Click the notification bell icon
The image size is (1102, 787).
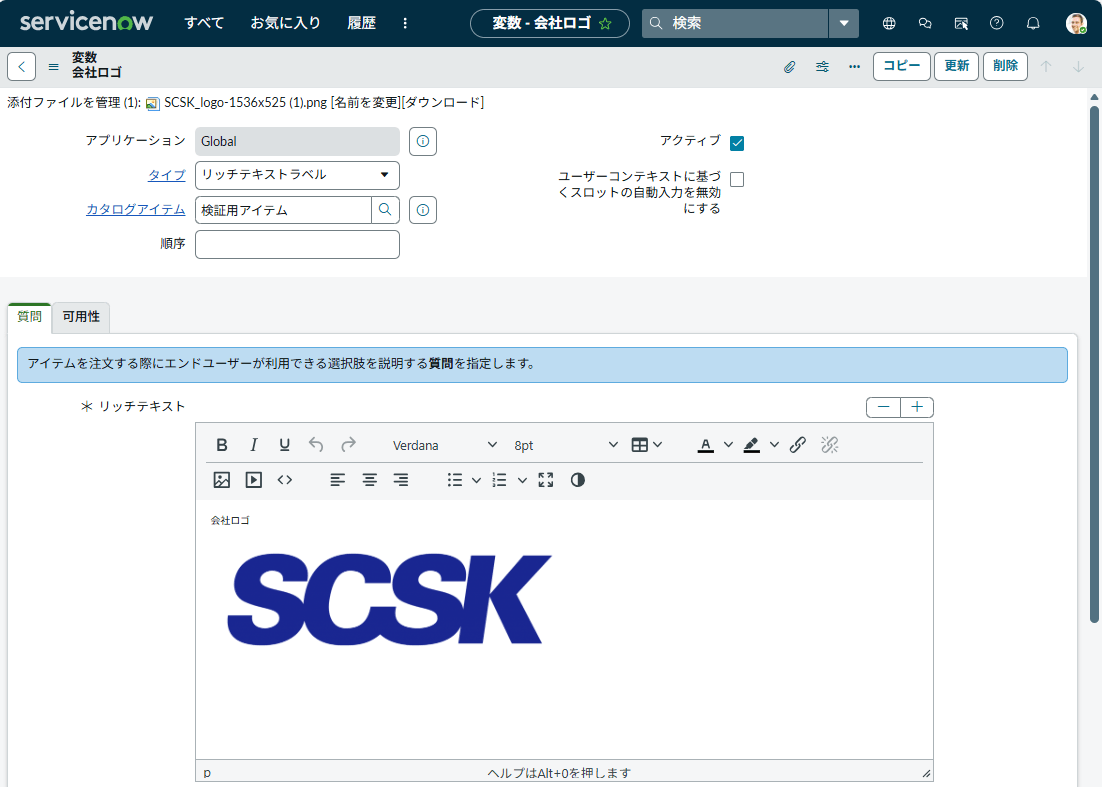tap(1033, 23)
